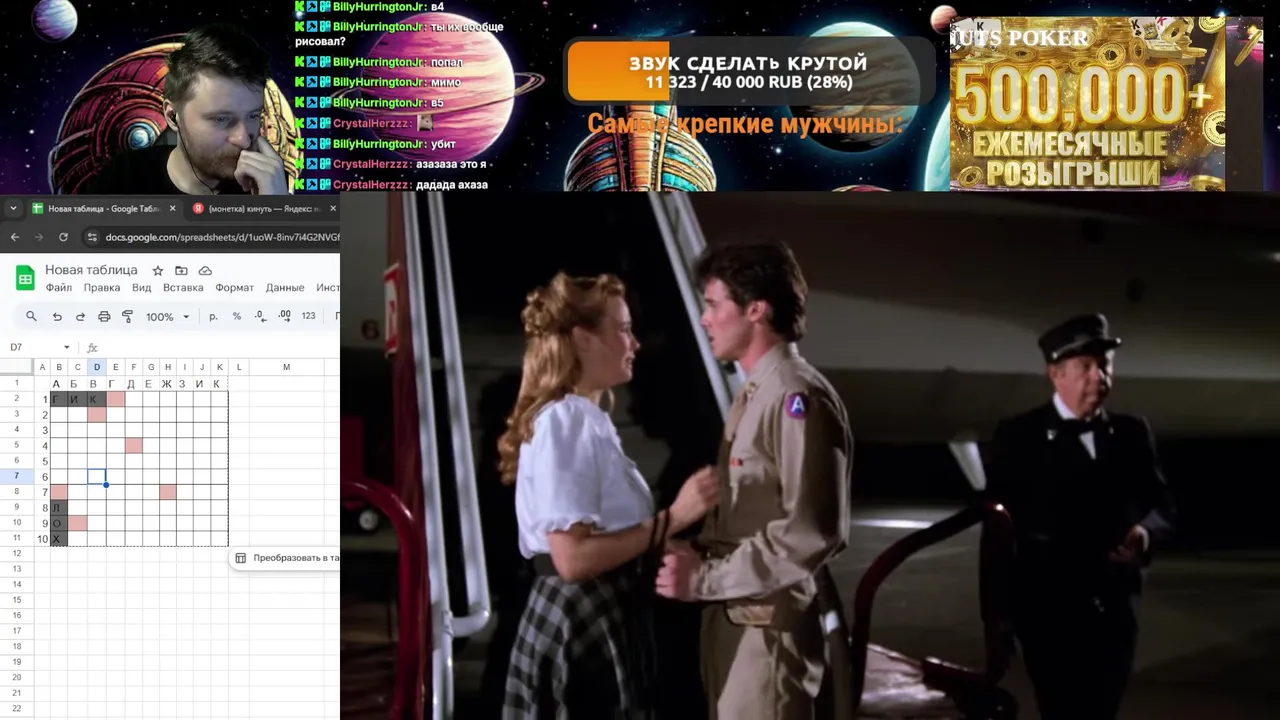1280x720 pixels.
Task: Check the cloud save status icon
Action: point(205,271)
